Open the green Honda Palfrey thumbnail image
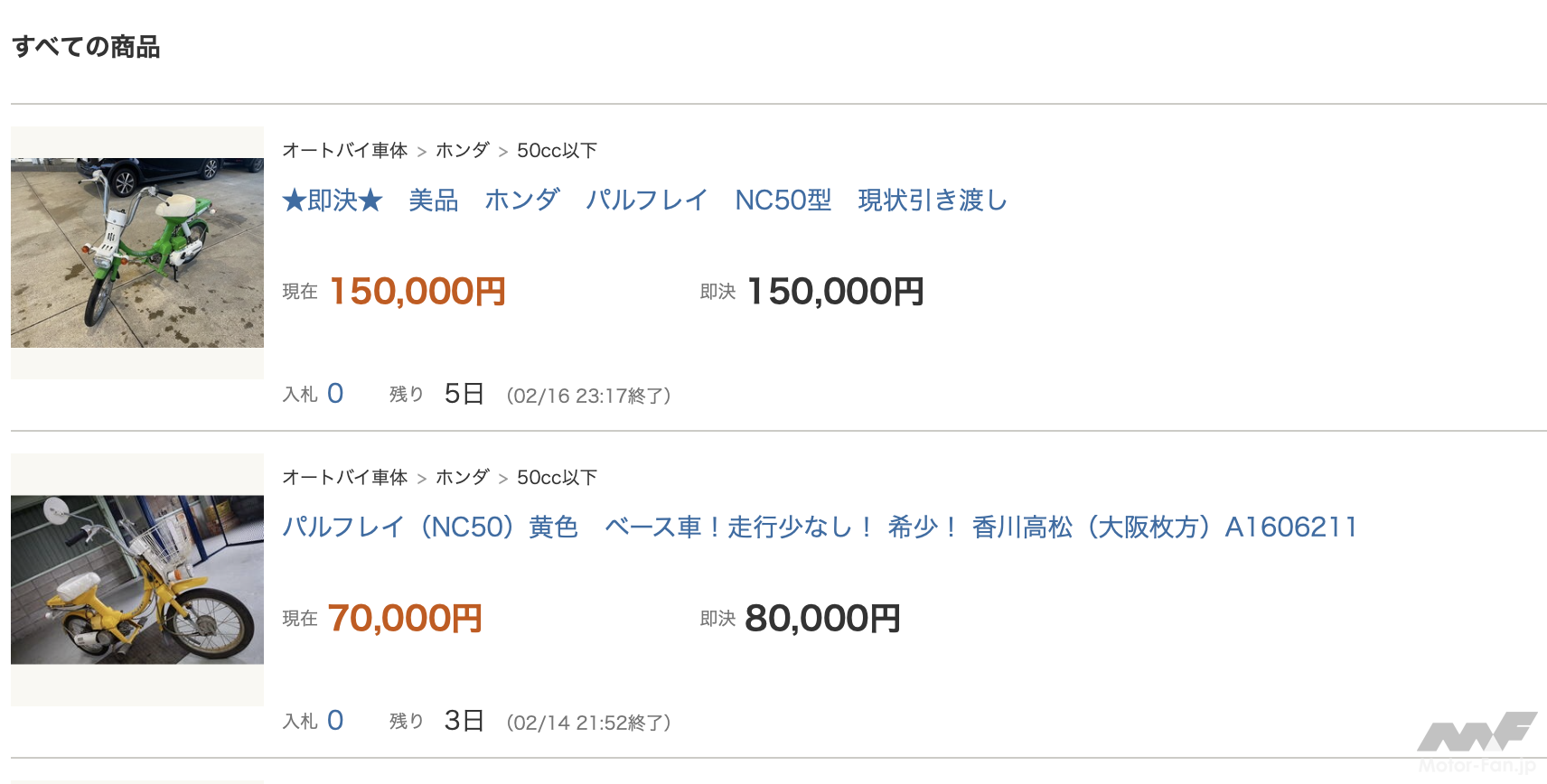 (137, 253)
